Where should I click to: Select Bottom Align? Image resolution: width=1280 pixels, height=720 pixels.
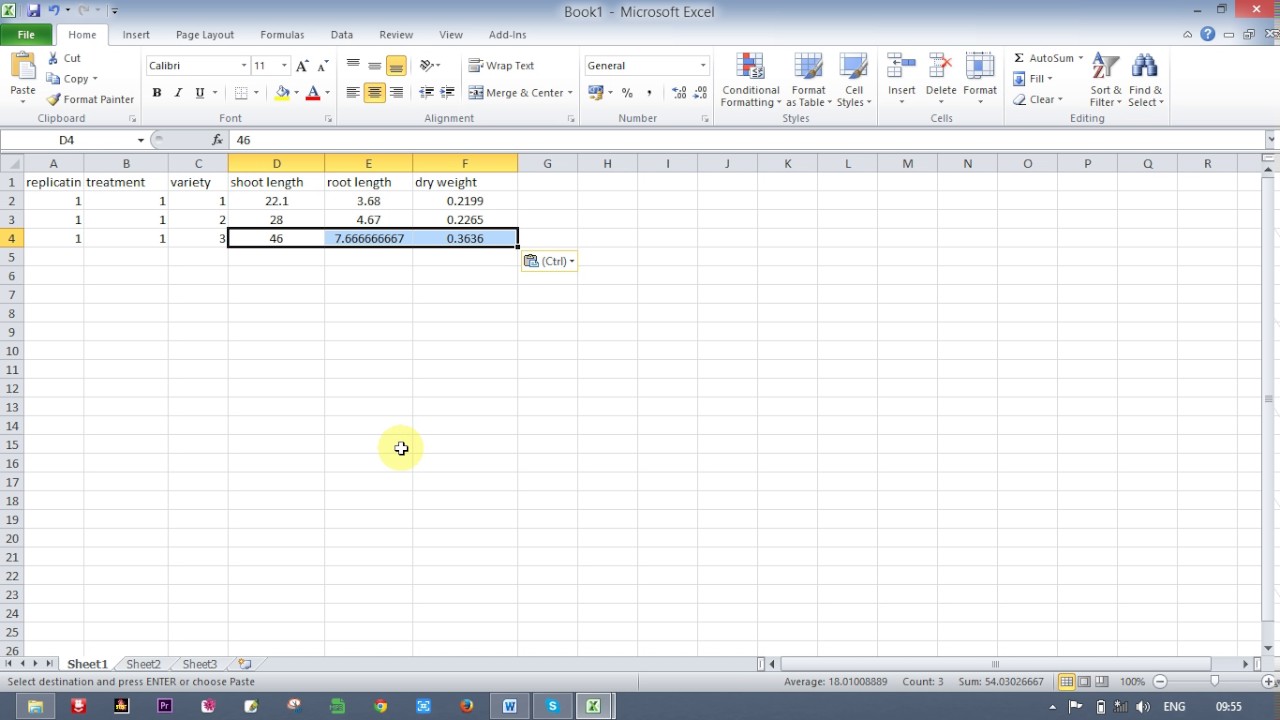[396, 65]
